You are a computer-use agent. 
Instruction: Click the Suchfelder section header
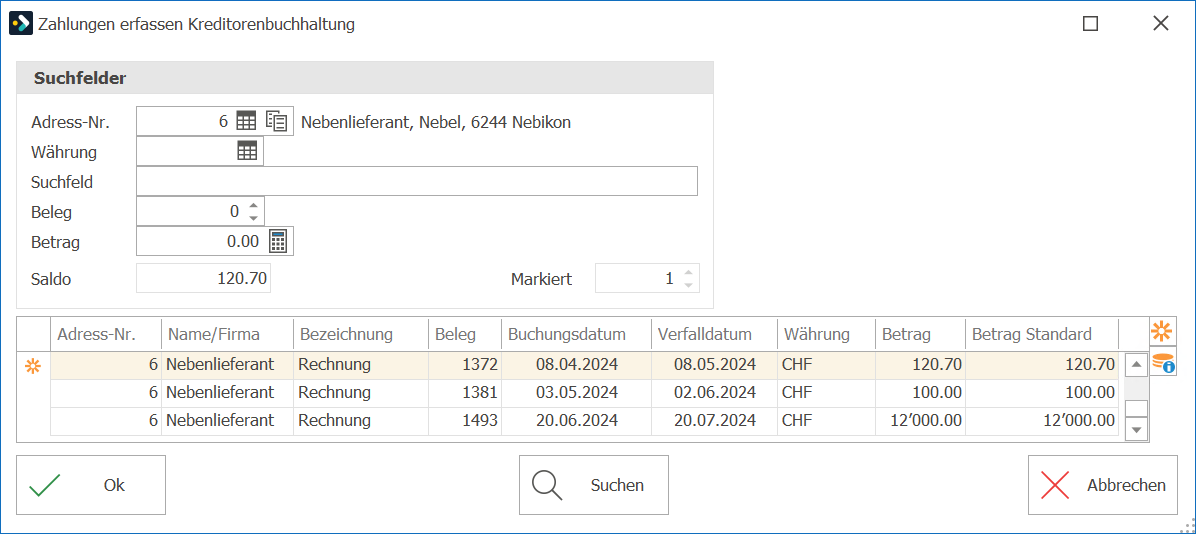[x=365, y=78]
